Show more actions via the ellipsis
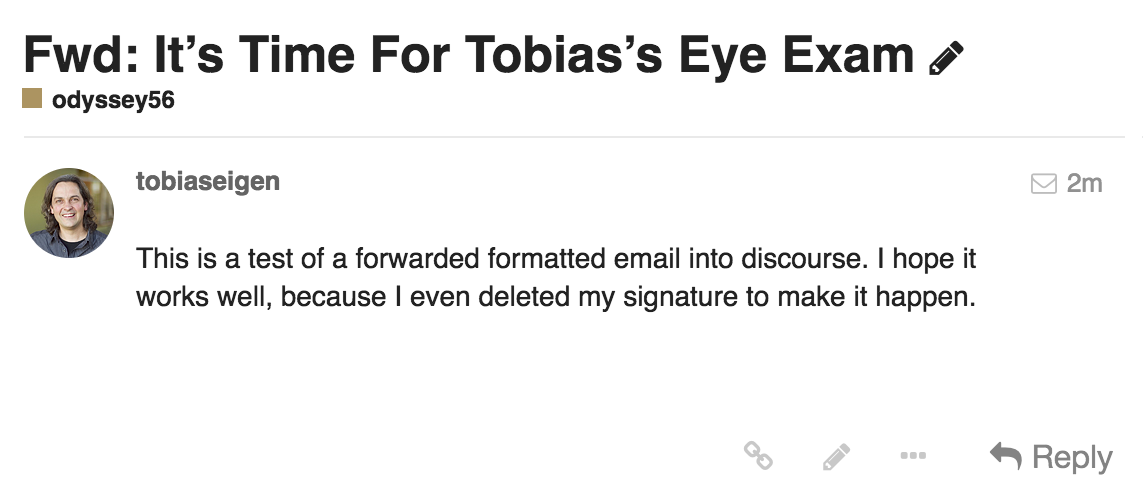 click(x=912, y=456)
